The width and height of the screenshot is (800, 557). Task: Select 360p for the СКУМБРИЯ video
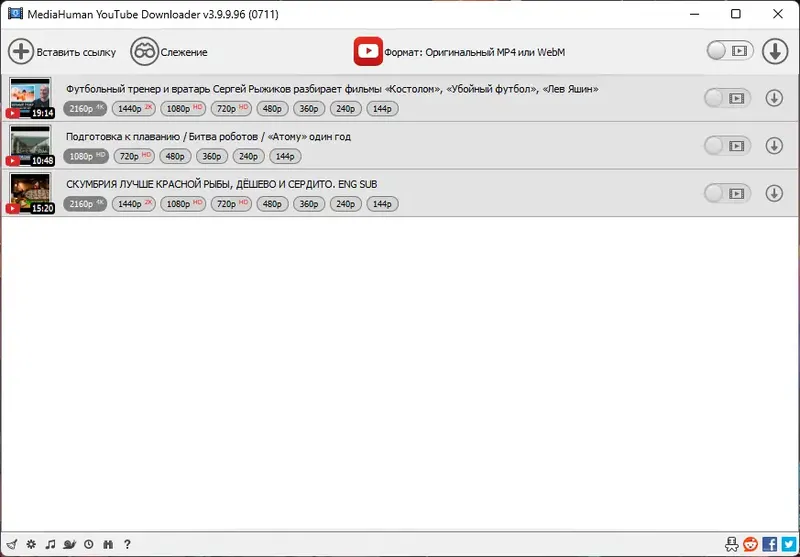[x=309, y=204]
